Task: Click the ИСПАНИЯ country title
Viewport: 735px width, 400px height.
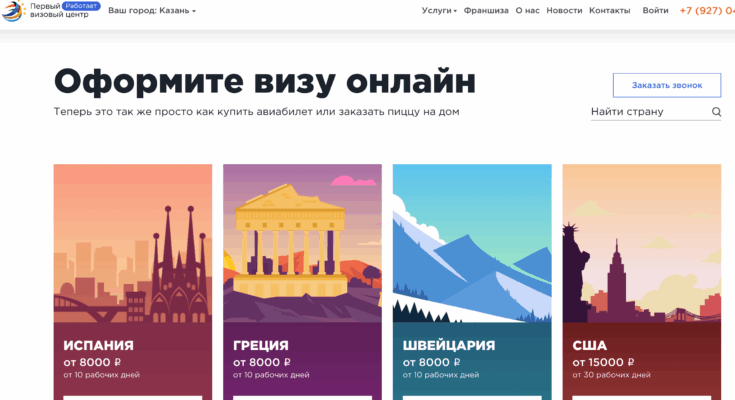Action: coord(98,346)
